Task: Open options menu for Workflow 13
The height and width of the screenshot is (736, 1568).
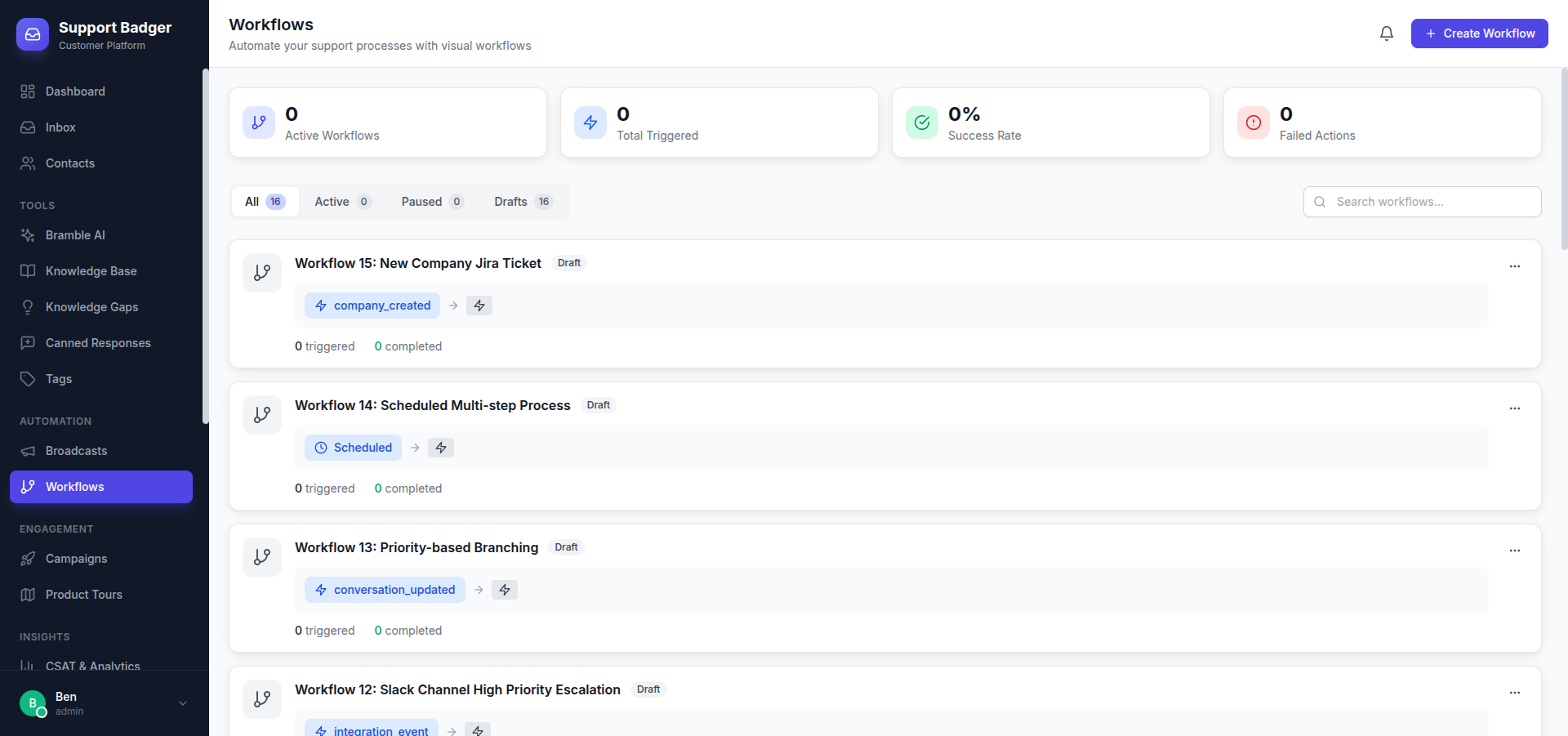Action: [x=1515, y=551]
